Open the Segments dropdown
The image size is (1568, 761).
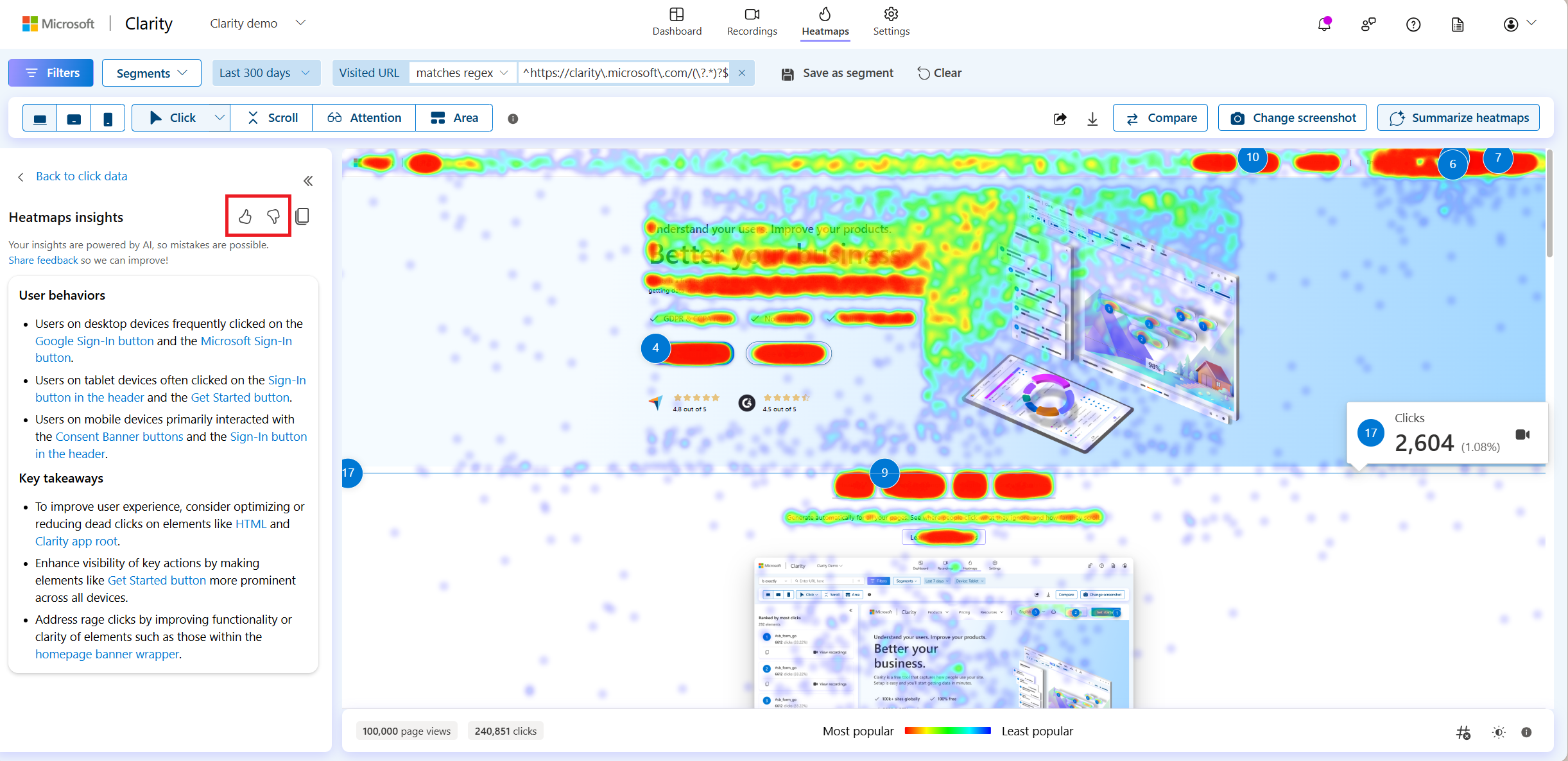(151, 73)
